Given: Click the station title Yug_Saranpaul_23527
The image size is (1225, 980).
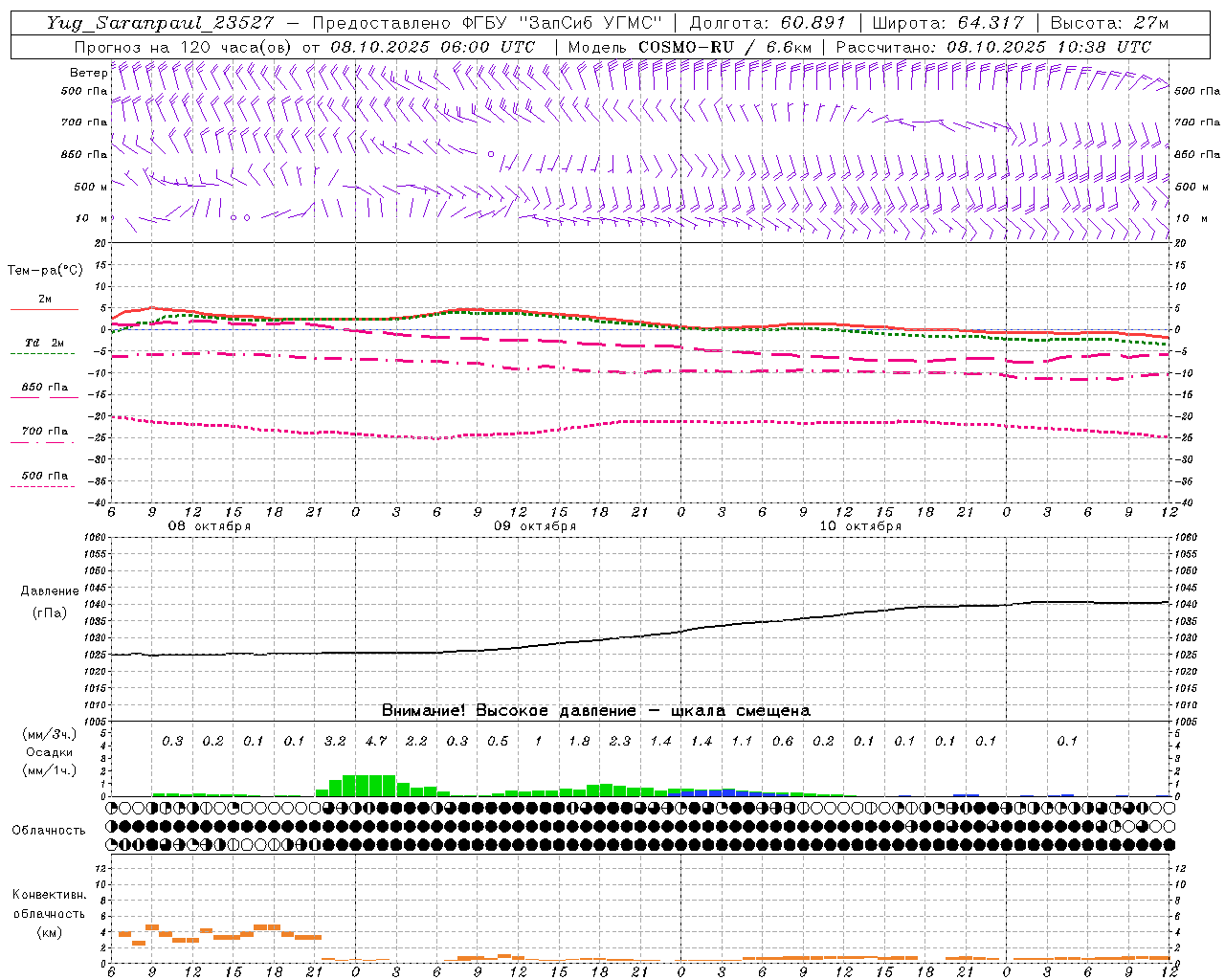Looking at the screenshot, I should click(x=160, y=23).
